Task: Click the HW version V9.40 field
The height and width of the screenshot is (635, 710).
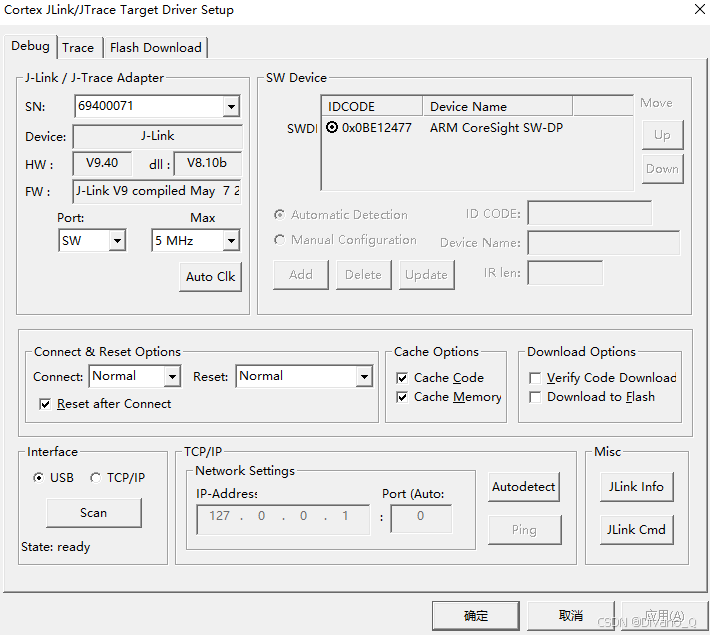Action: [102, 164]
